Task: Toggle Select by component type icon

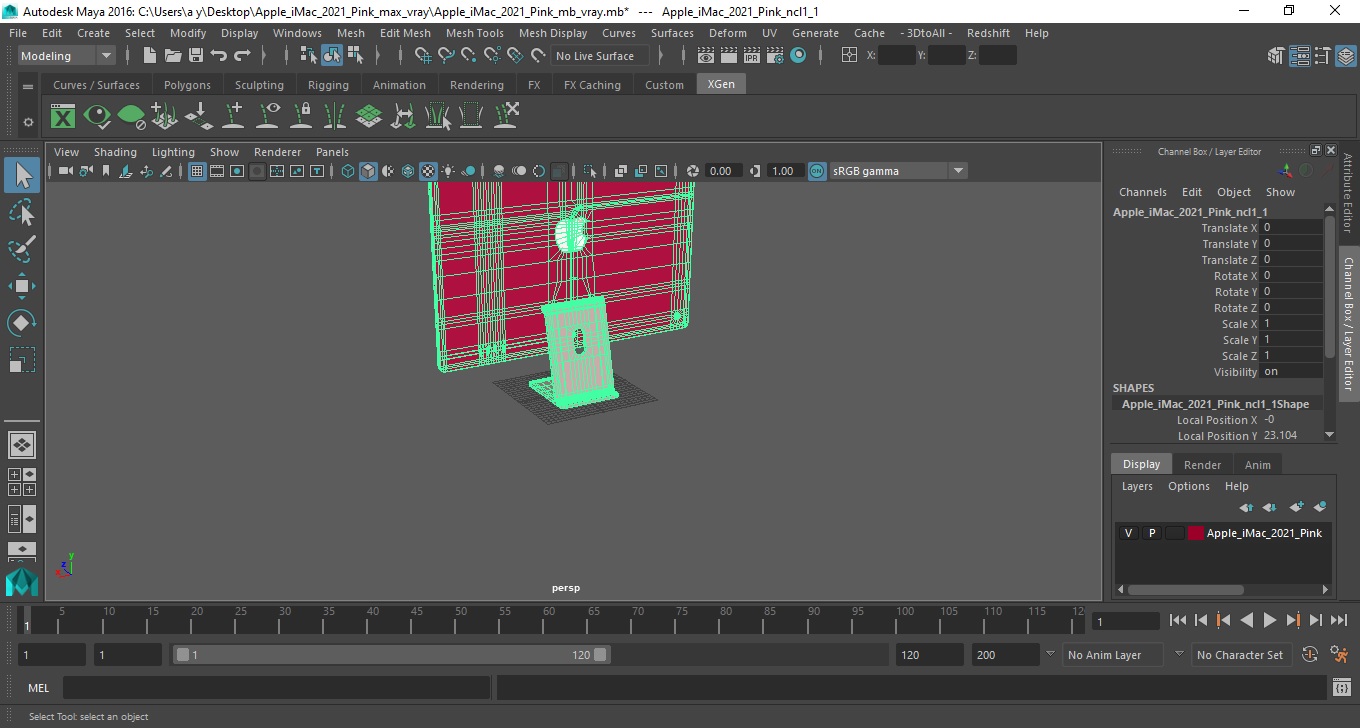Action: (355, 56)
